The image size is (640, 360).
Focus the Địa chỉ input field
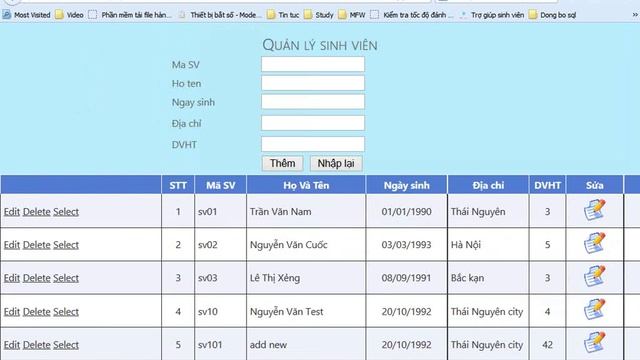pyautogui.click(x=313, y=123)
